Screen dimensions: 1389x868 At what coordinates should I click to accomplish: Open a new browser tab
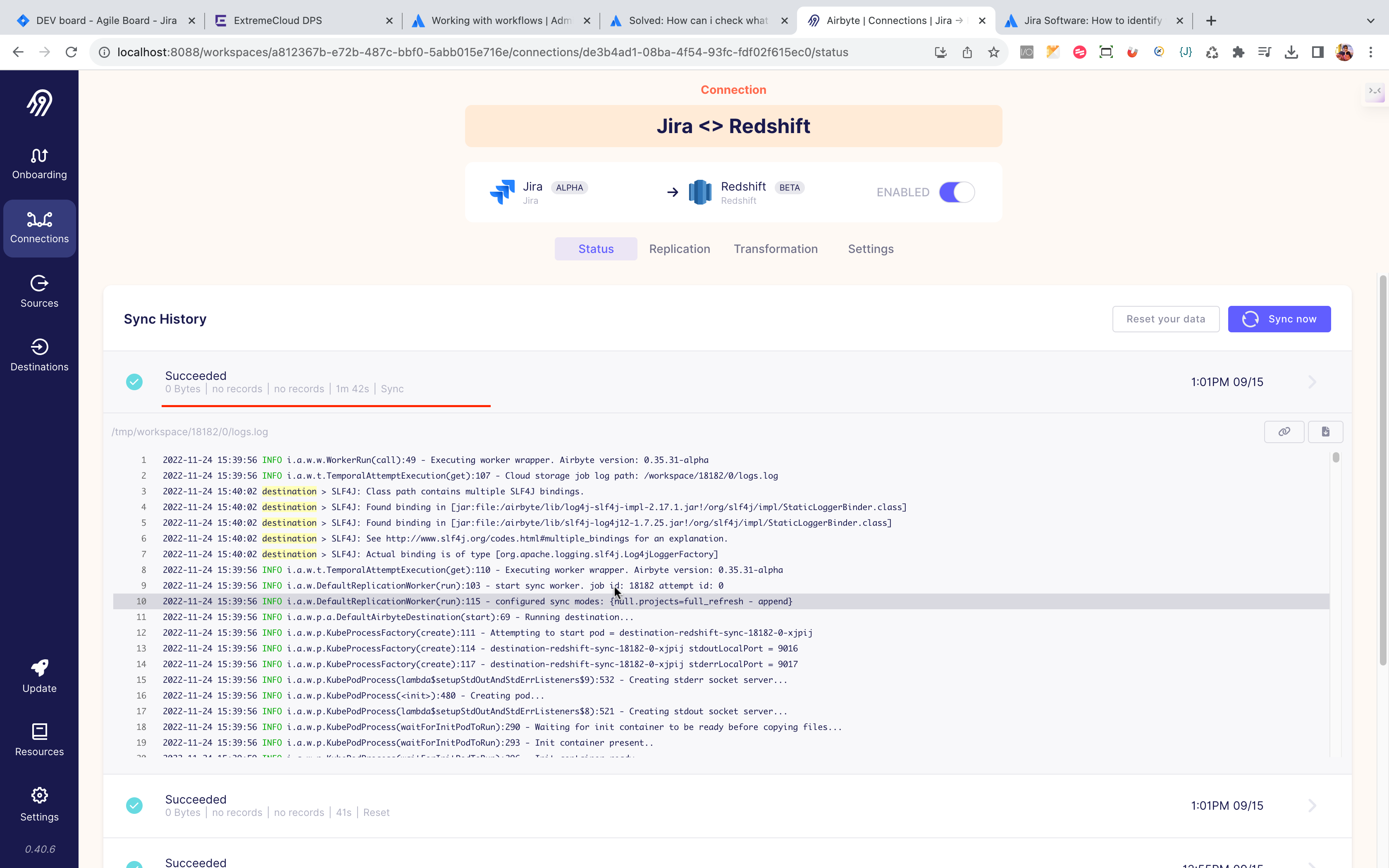[x=1211, y=21]
